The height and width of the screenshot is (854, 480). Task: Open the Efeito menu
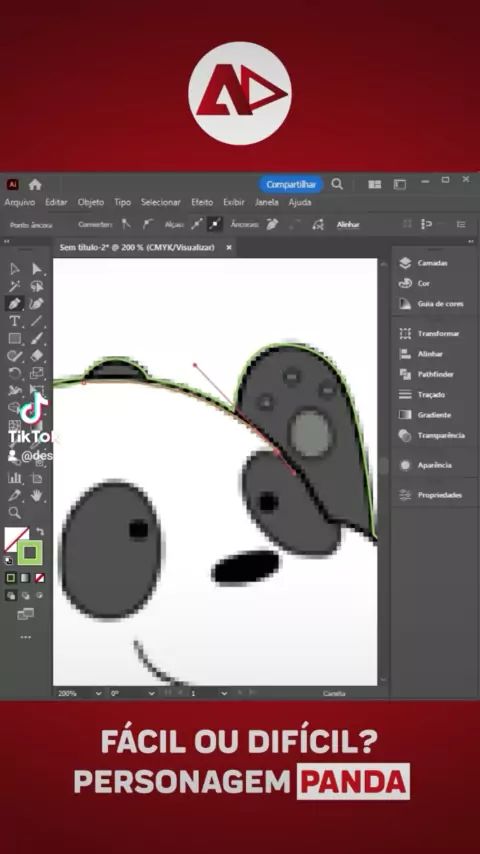(x=202, y=202)
